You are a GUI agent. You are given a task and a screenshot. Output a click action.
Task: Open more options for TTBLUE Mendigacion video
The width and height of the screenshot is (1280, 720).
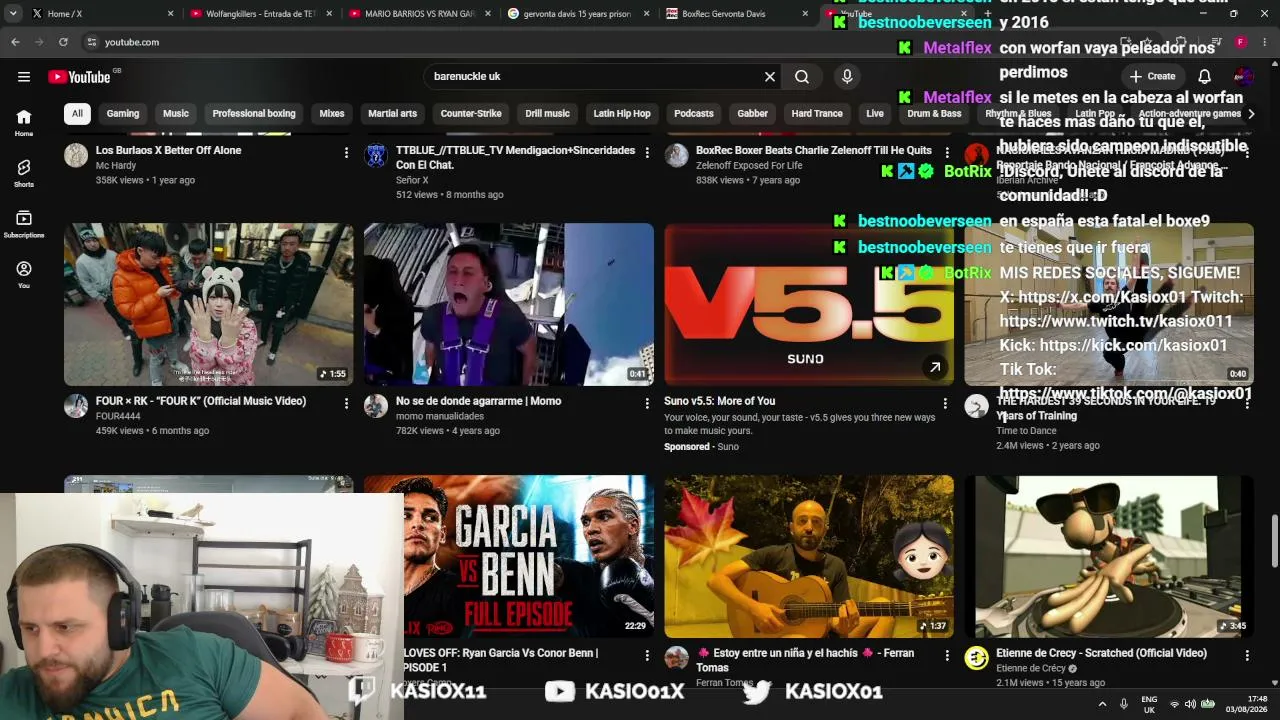[x=647, y=153]
